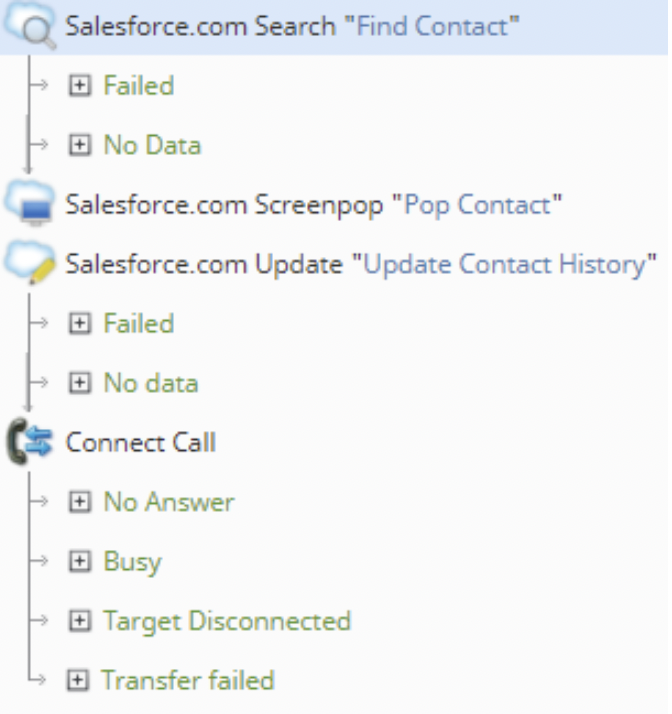The image size is (672, 714).
Task: Expand the Target Disconnected branch
Action: pyautogui.click(x=80, y=620)
